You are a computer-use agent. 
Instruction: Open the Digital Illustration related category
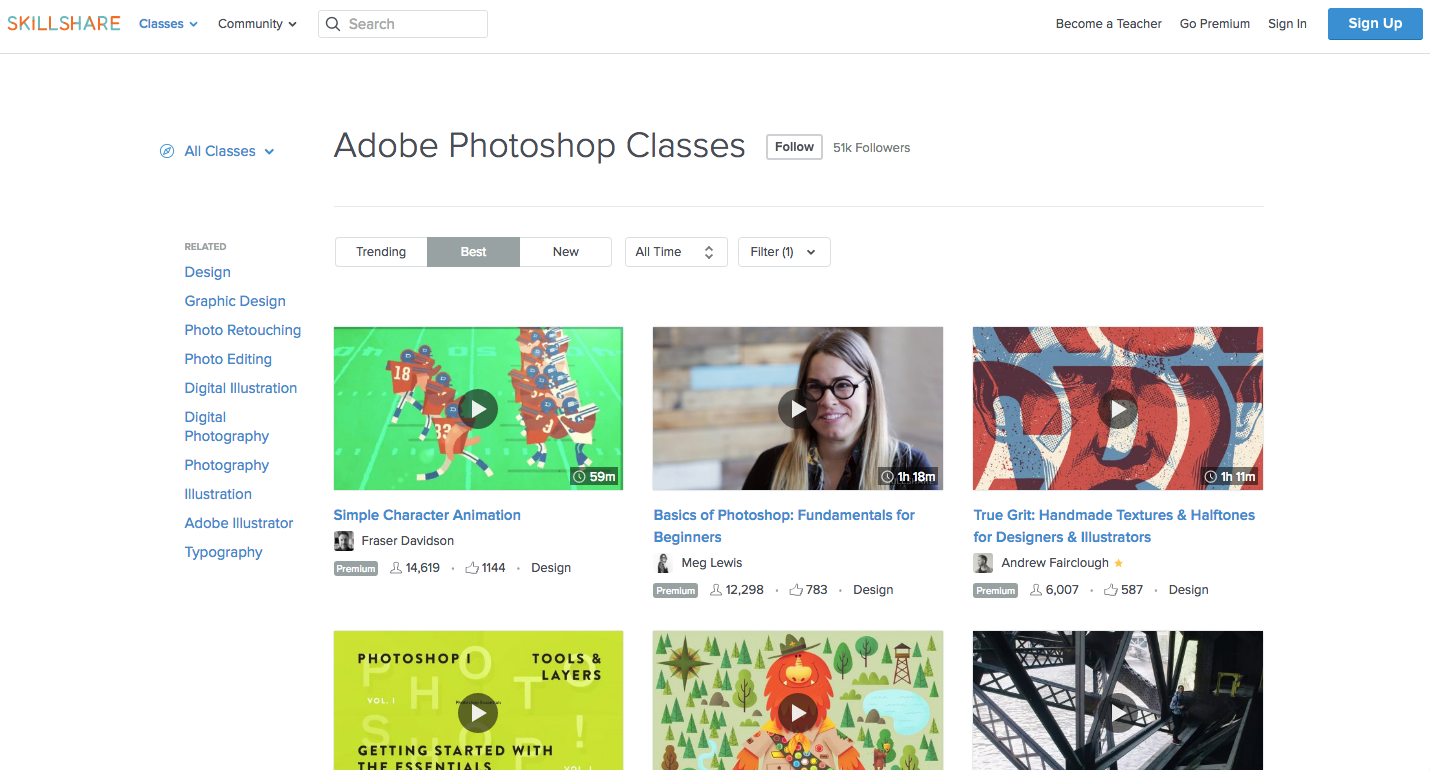click(241, 388)
